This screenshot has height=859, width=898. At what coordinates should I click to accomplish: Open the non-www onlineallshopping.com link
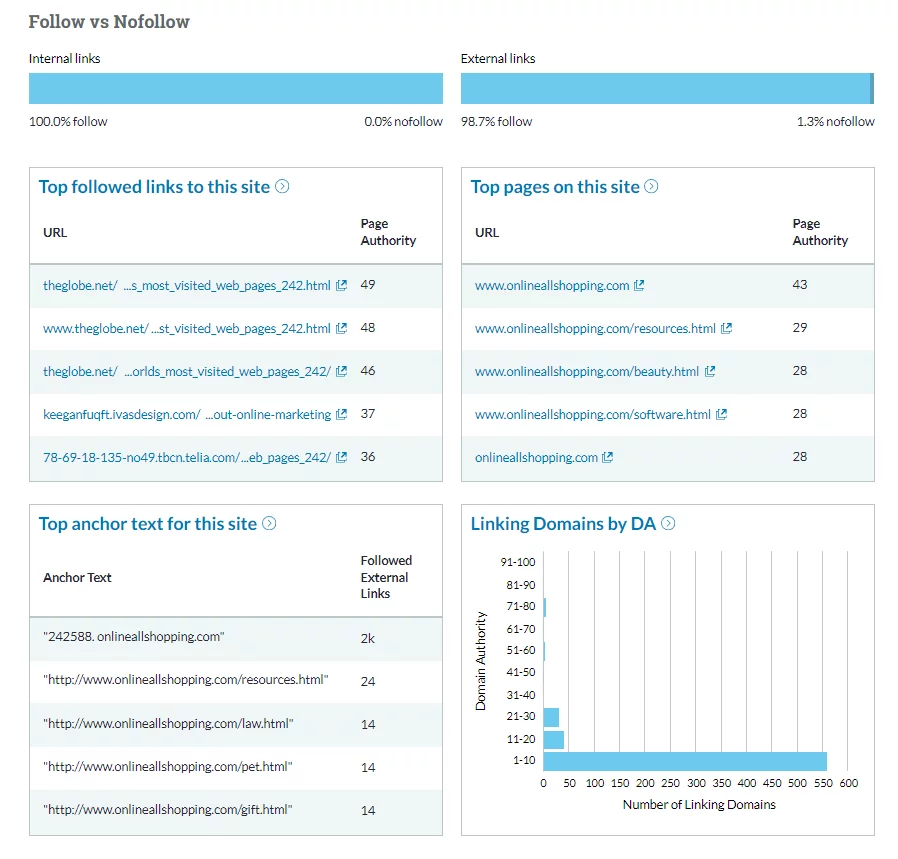point(536,457)
